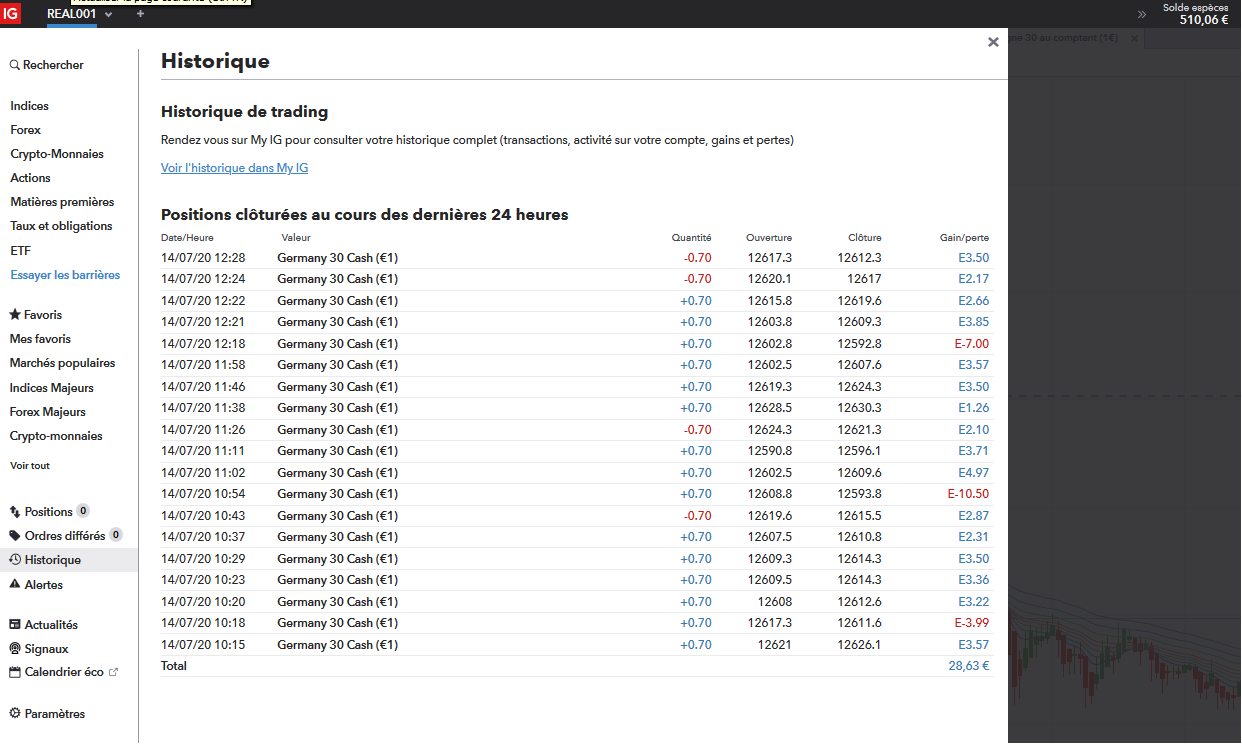Open the Actualités sidebar item

click(51, 625)
